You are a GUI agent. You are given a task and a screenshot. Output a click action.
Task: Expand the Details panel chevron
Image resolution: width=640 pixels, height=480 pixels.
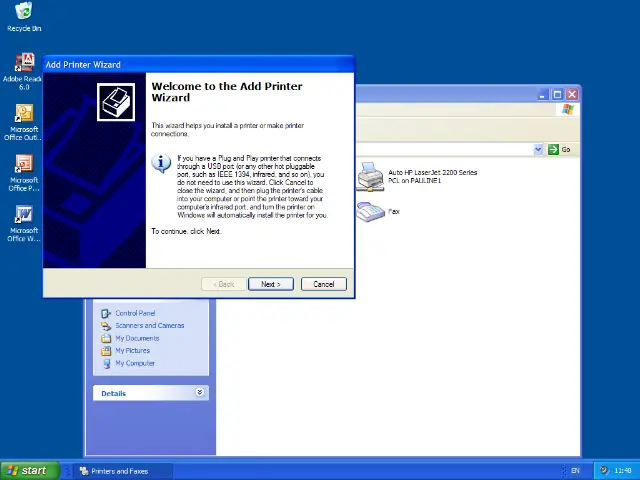(200, 392)
